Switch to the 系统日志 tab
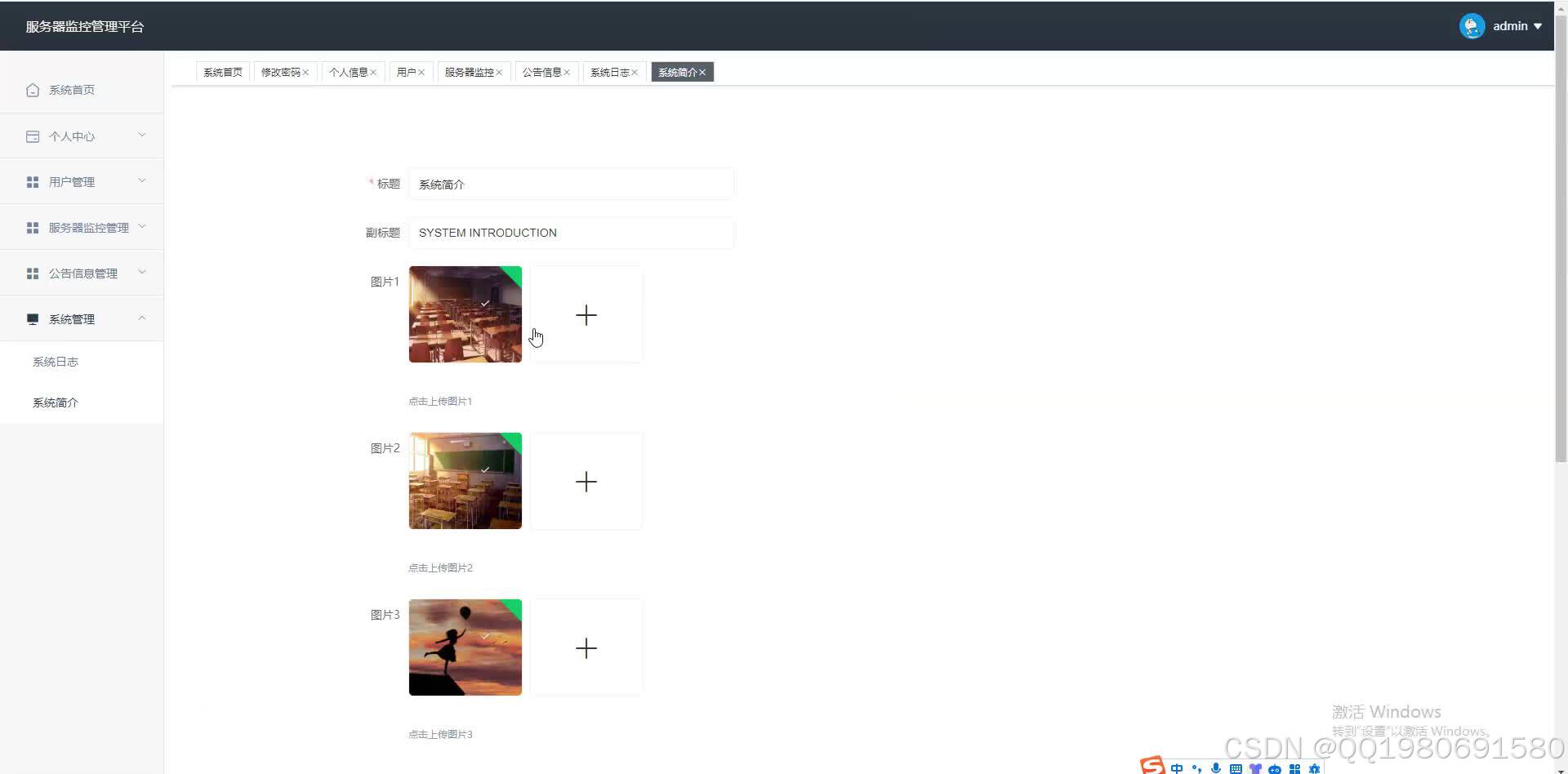1568x774 pixels. click(x=609, y=73)
